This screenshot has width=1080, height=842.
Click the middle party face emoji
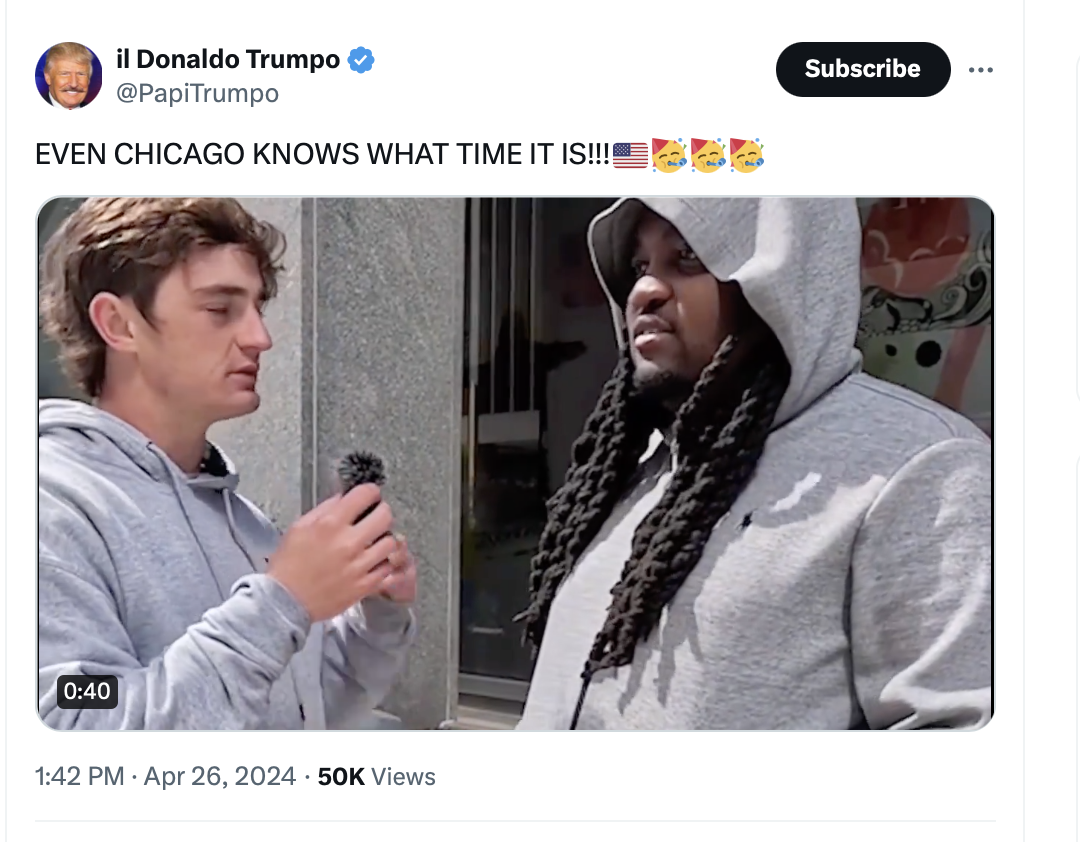tap(707, 155)
